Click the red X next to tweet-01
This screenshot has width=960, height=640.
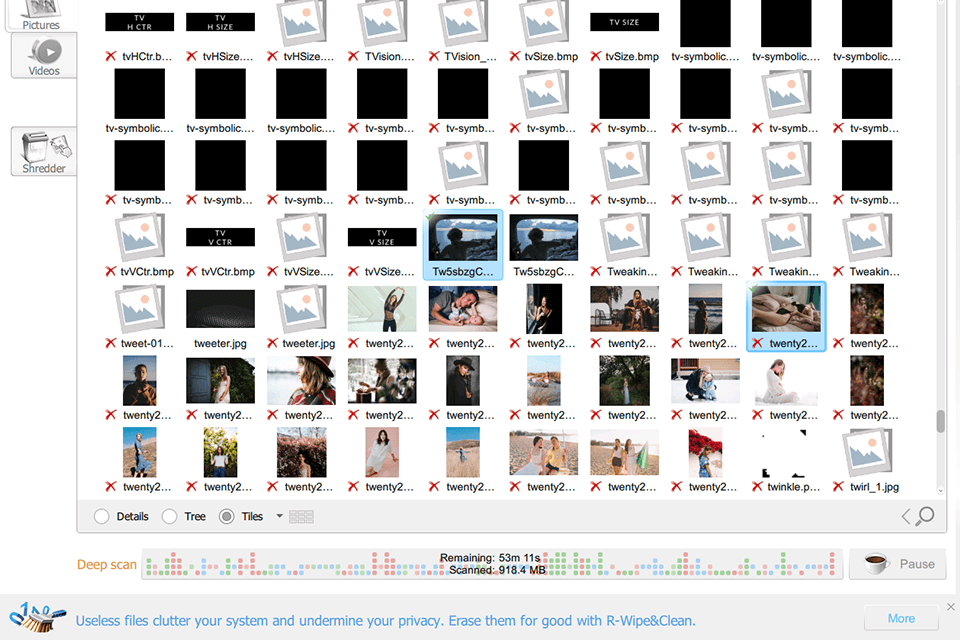click(x=110, y=343)
